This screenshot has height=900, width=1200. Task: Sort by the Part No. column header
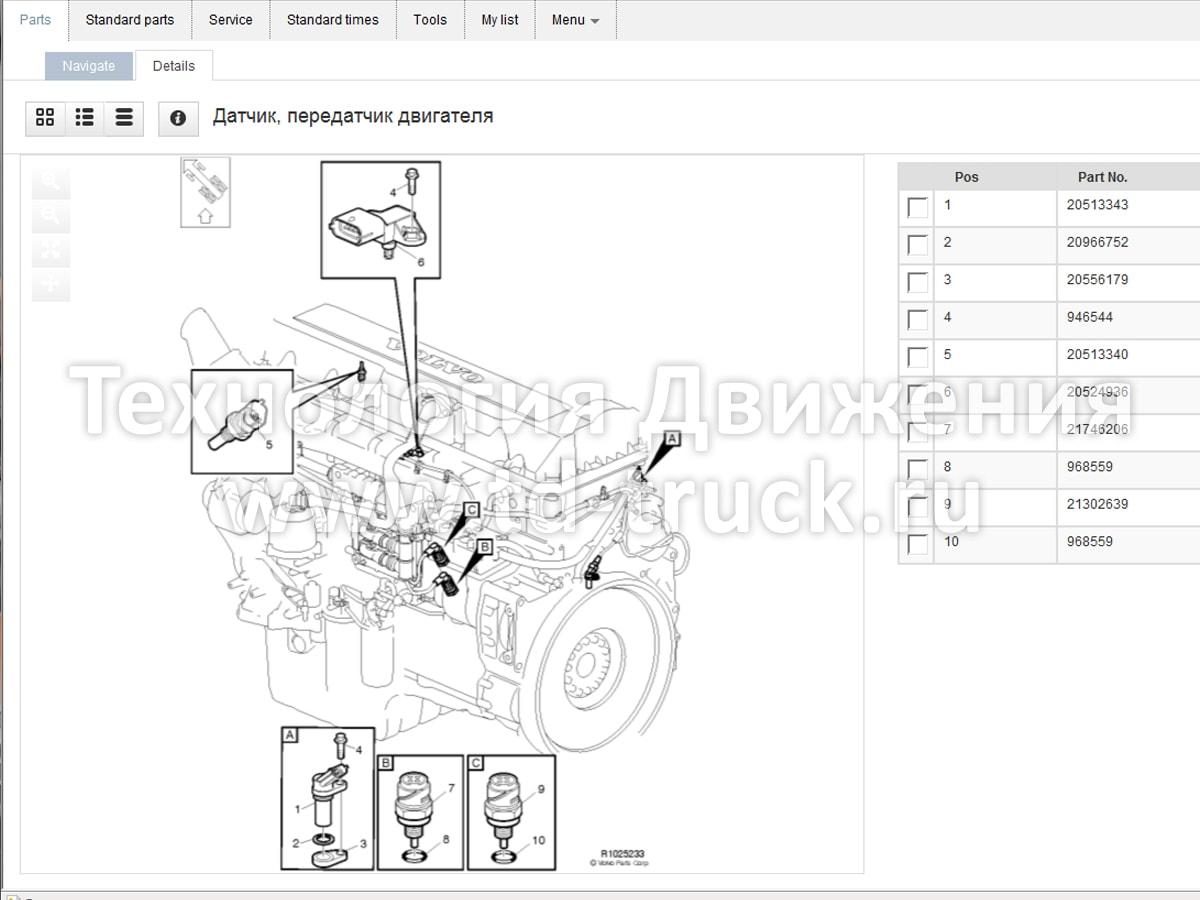coord(1102,177)
